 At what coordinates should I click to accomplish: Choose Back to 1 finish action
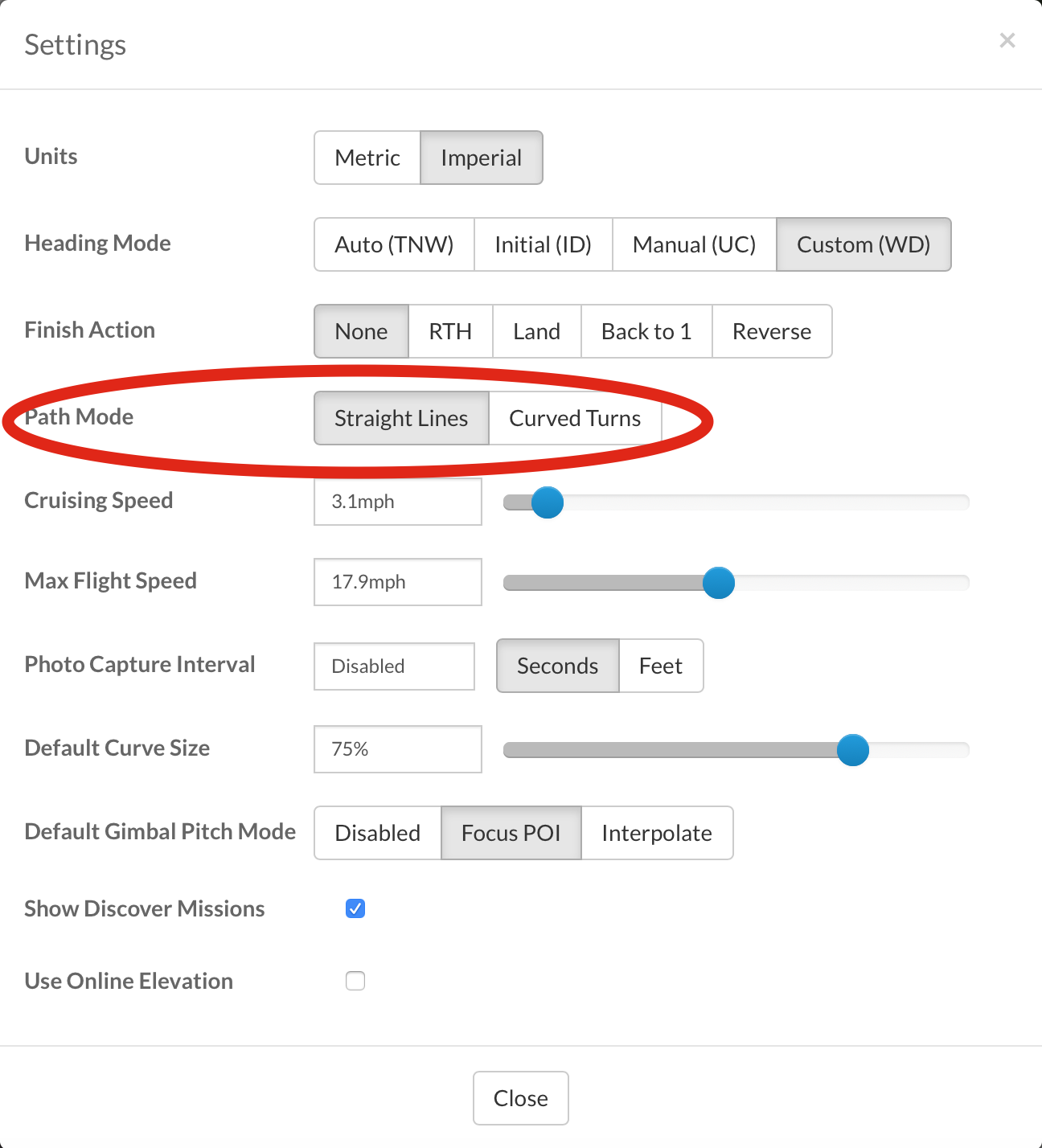(646, 331)
